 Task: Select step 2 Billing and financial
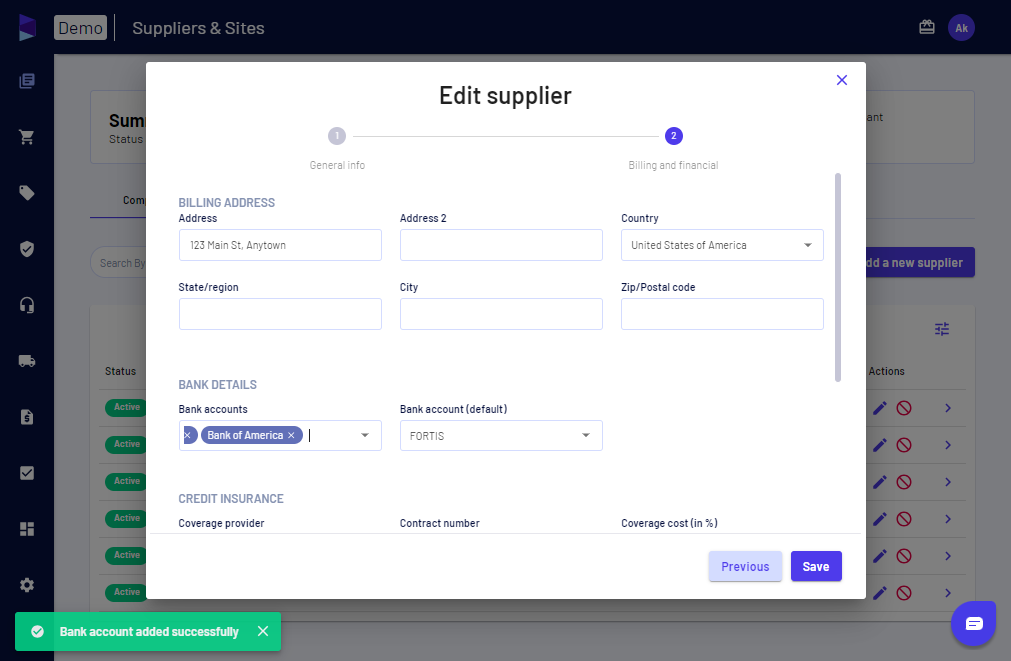click(673, 136)
